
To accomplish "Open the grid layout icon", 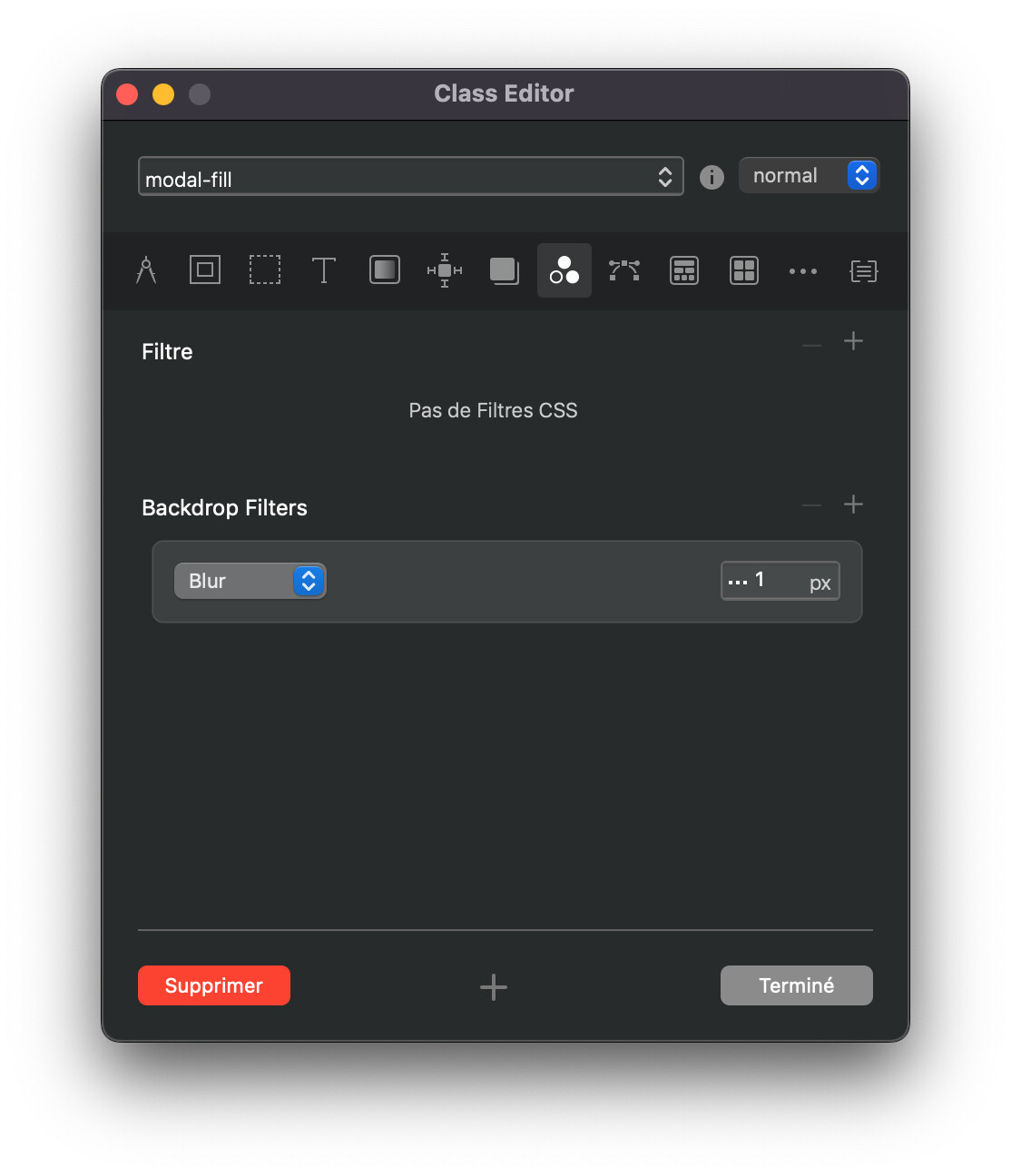I will [744, 270].
